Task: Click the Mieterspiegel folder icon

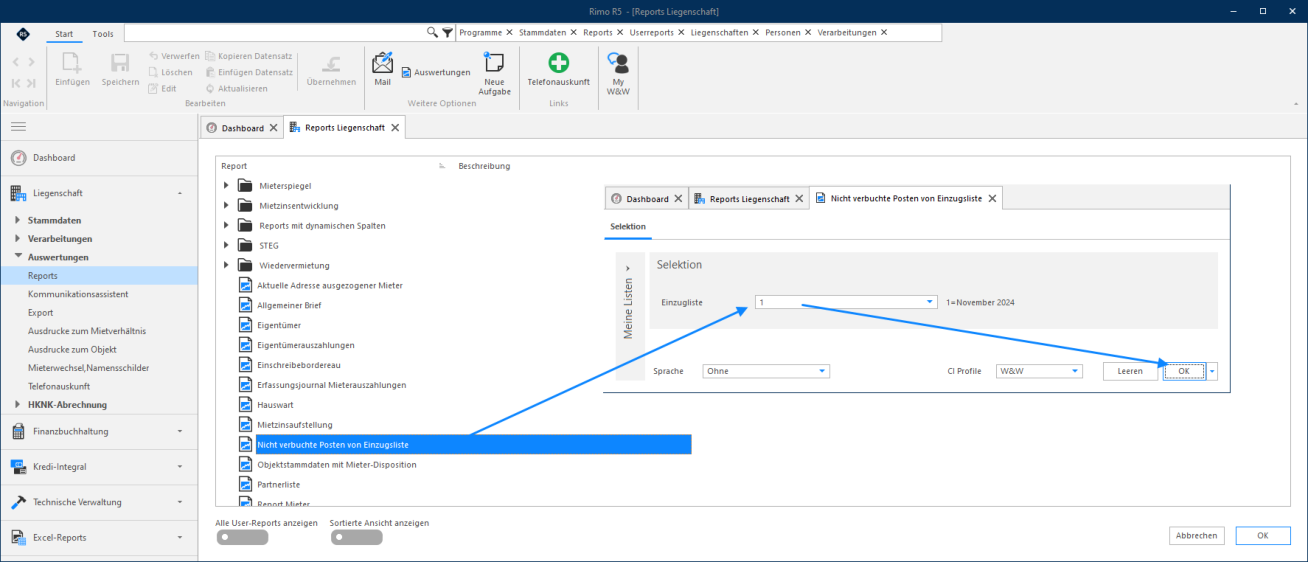Action: pos(245,186)
